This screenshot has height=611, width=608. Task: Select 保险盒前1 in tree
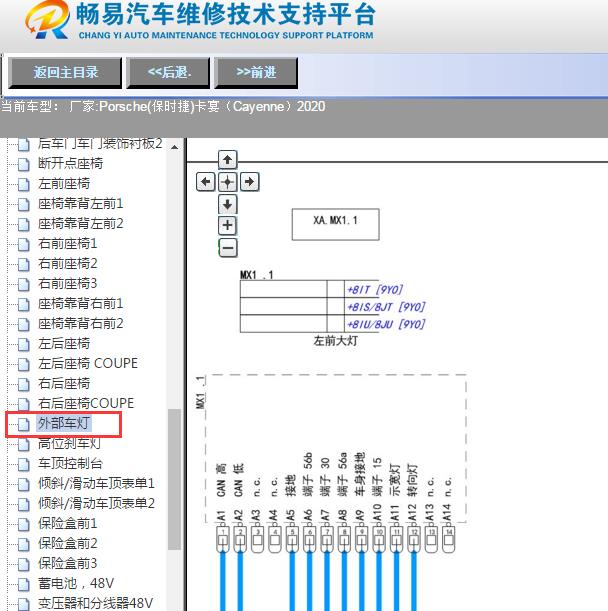click(x=67, y=523)
